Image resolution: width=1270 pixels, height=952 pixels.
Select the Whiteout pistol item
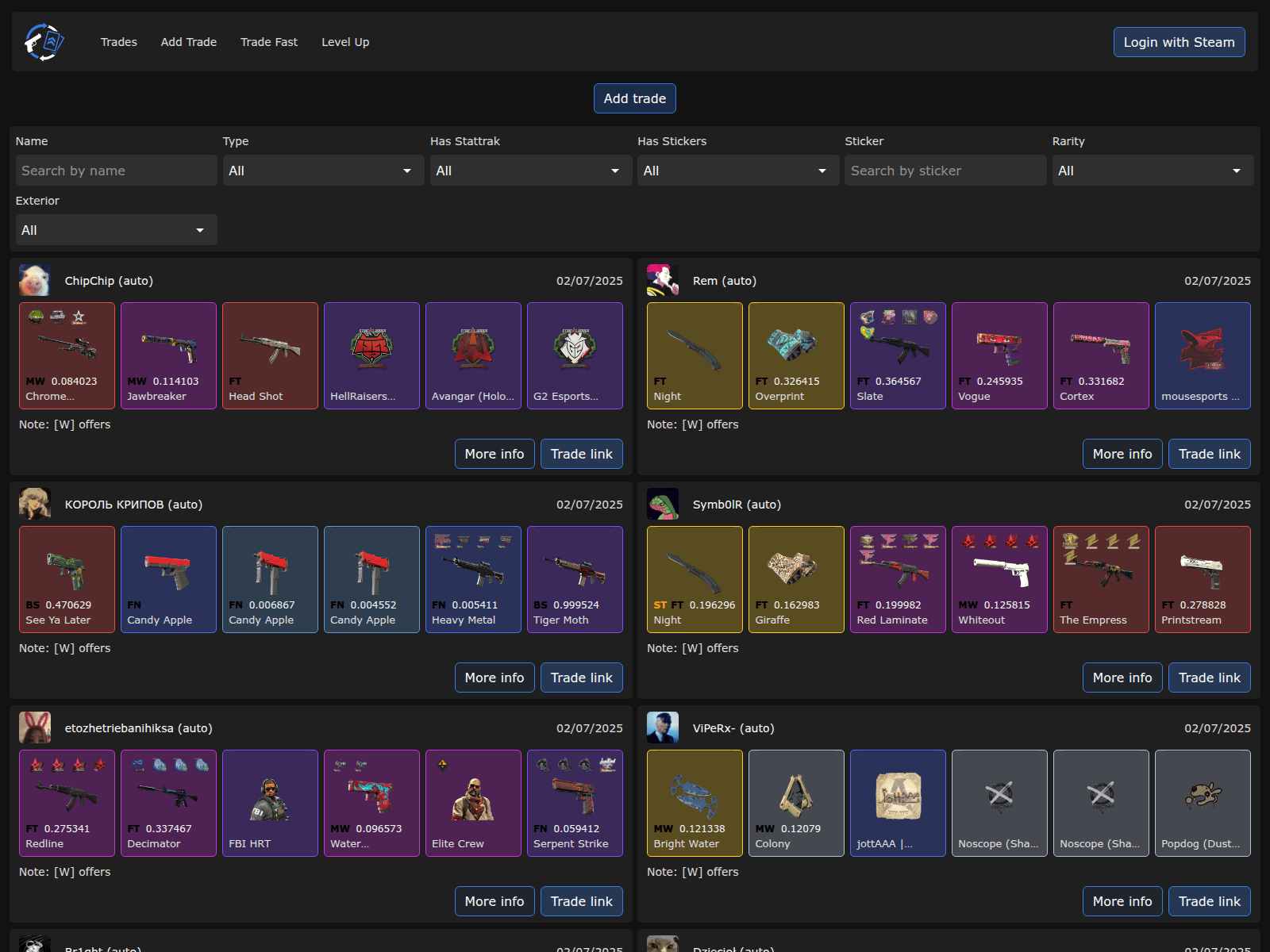(x=999, y=579)
